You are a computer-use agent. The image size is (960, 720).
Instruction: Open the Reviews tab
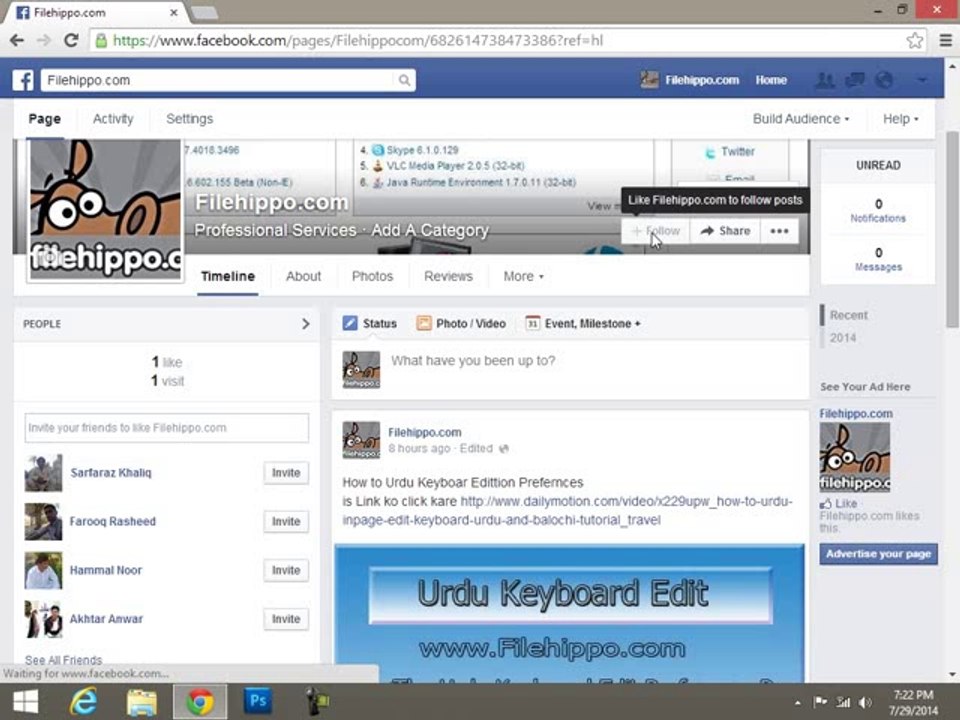(448, 277)
